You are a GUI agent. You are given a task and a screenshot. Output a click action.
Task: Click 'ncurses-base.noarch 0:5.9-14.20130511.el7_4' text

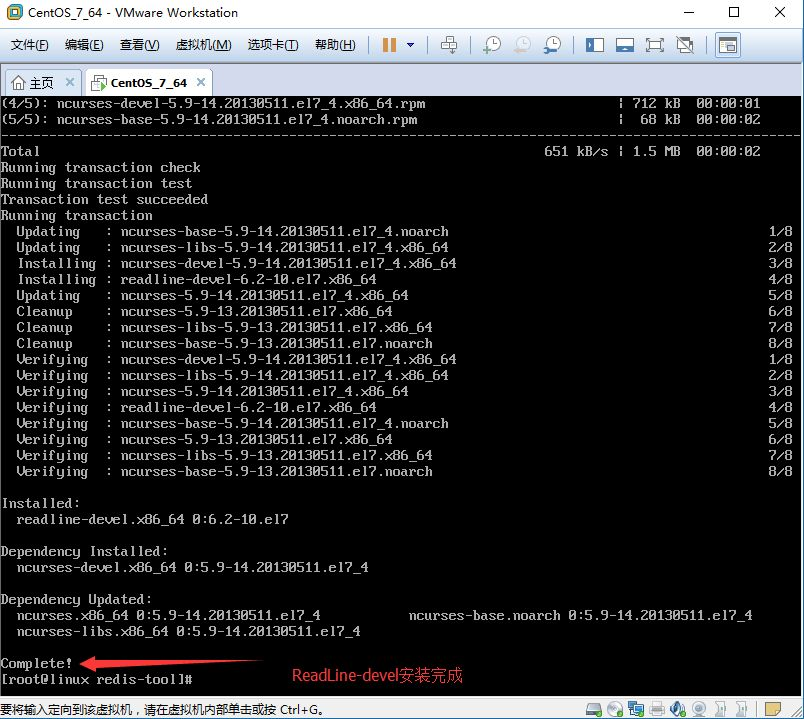click(x=580, y=615)
